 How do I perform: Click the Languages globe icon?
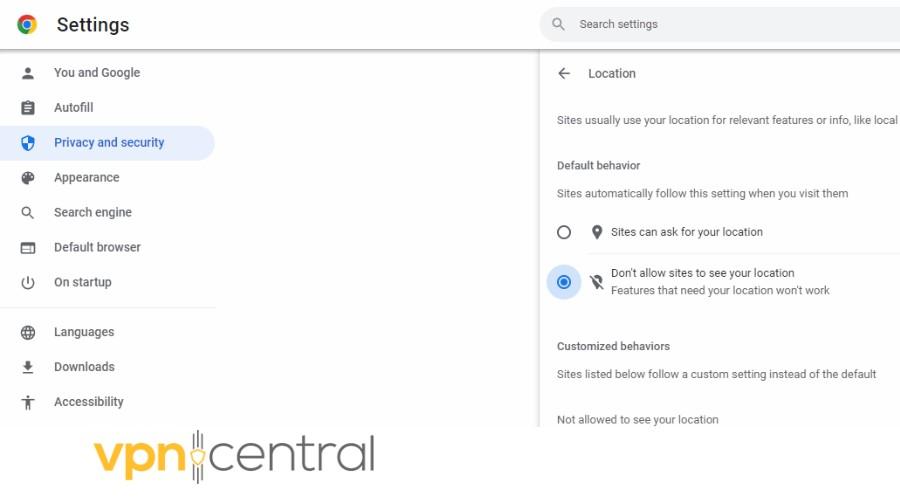(x=28, y=333)
